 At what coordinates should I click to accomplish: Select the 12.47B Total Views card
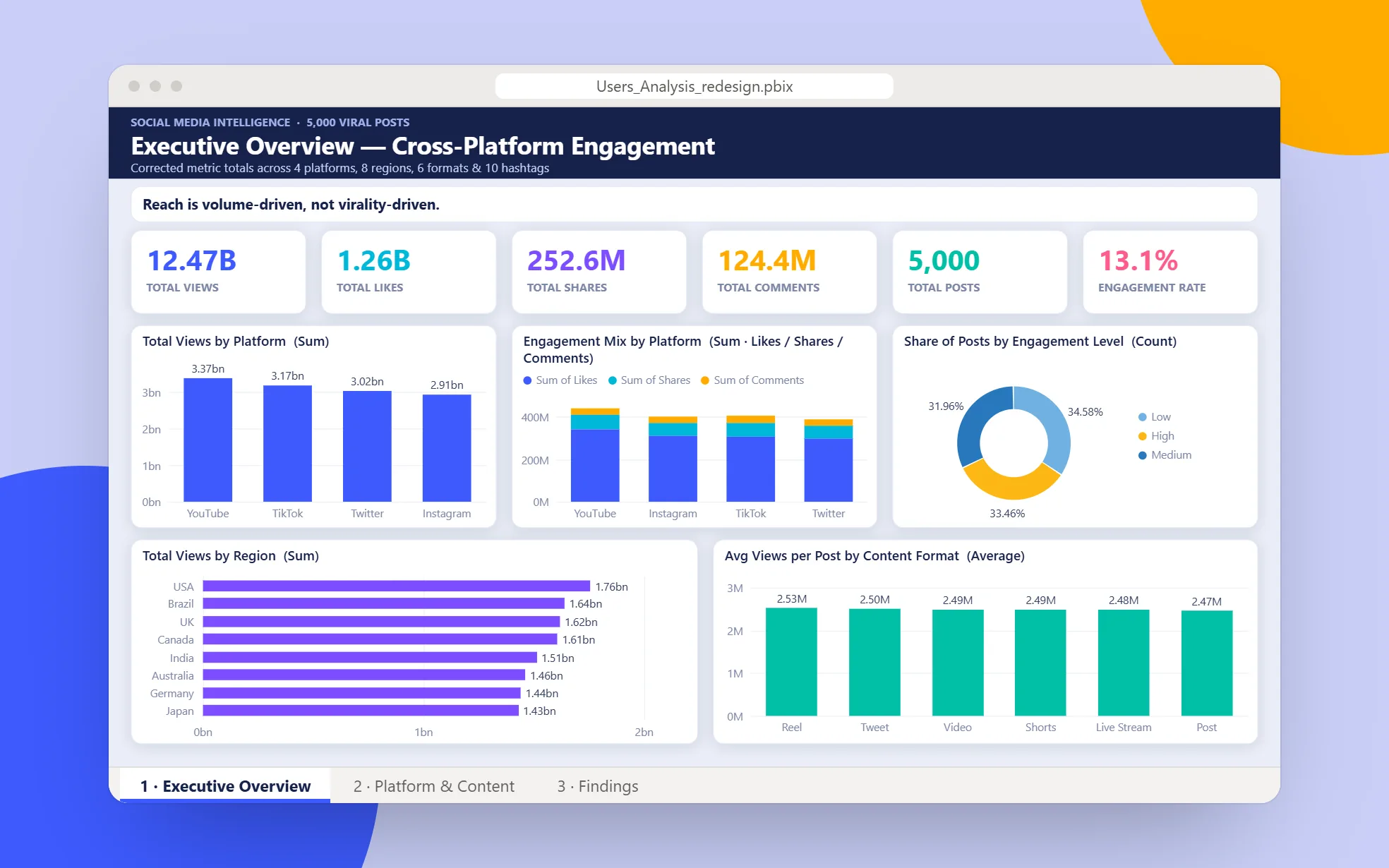point(218,272)
